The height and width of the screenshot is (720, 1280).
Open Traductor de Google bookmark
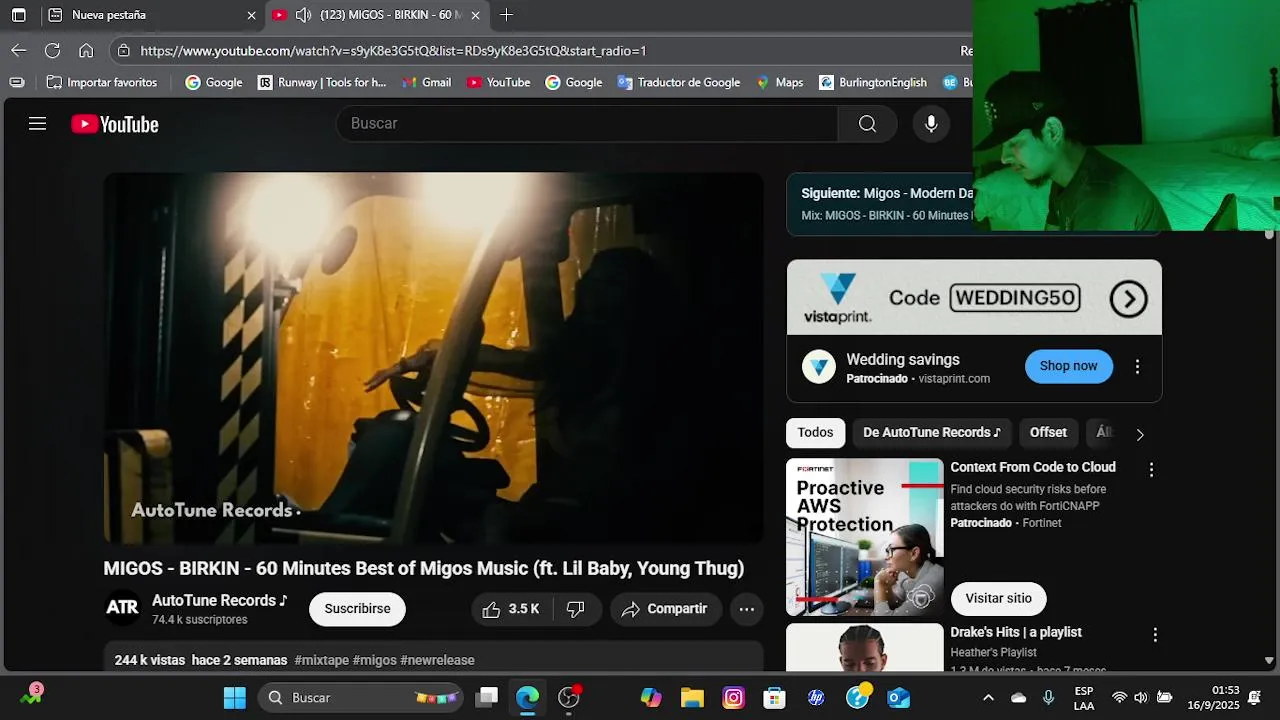point(679,82)
